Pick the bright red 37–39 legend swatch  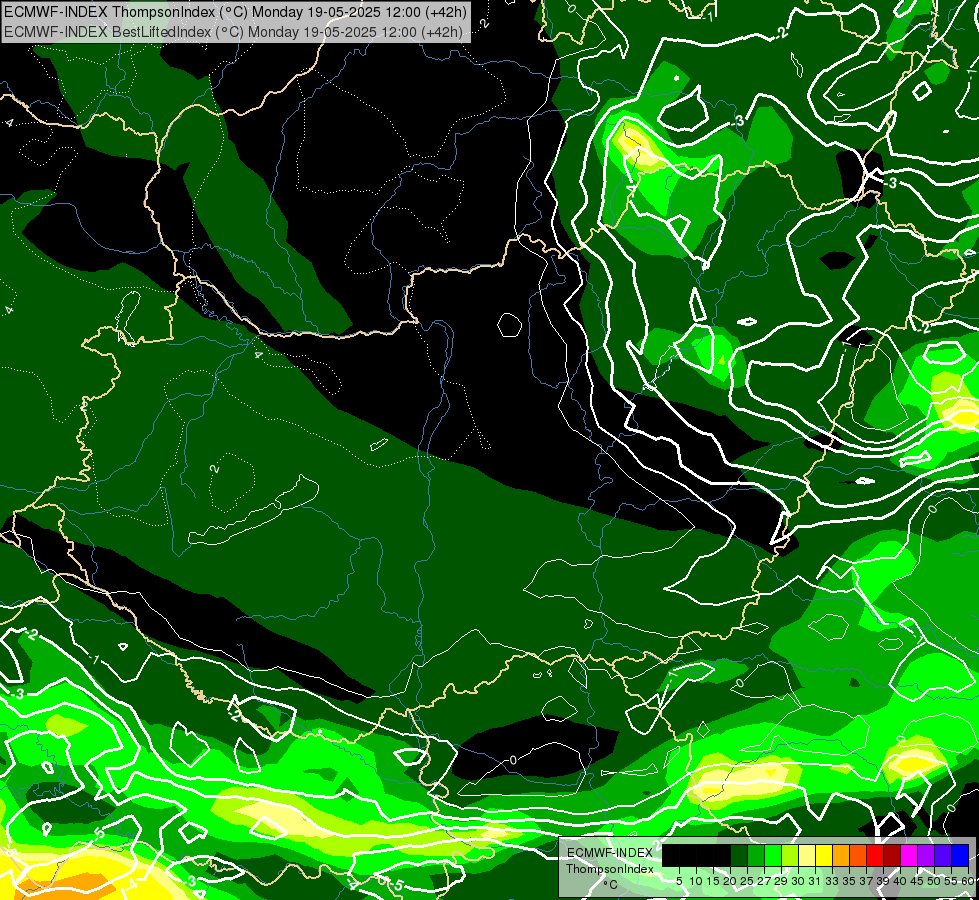(875, 856)
